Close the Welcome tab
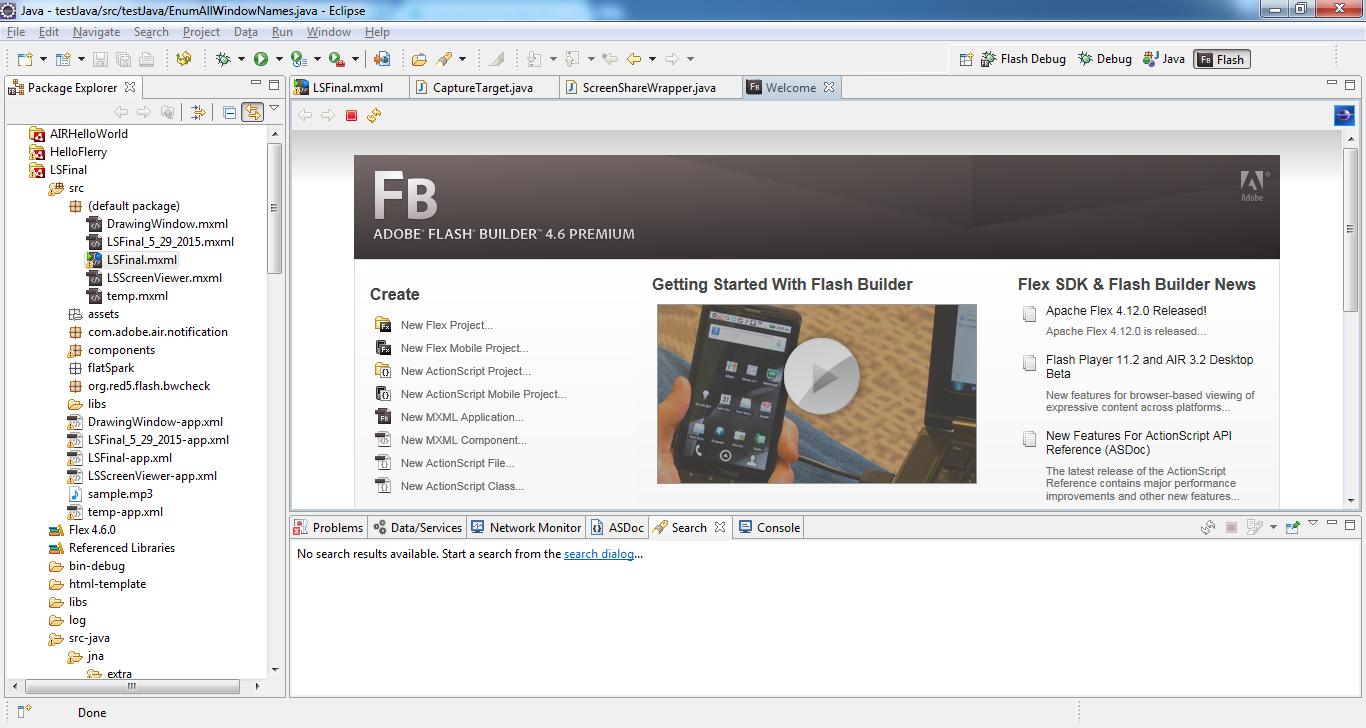The width and height of the screenshot is (1366, 728). point(828,87)
